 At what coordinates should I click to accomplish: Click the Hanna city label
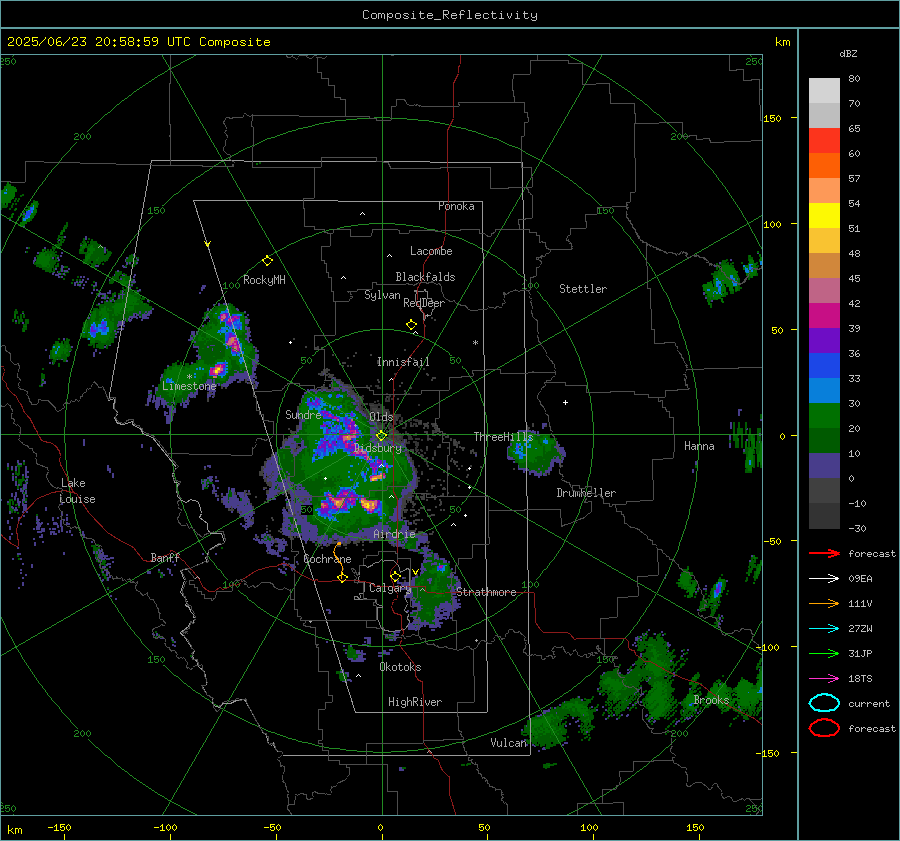699,446
